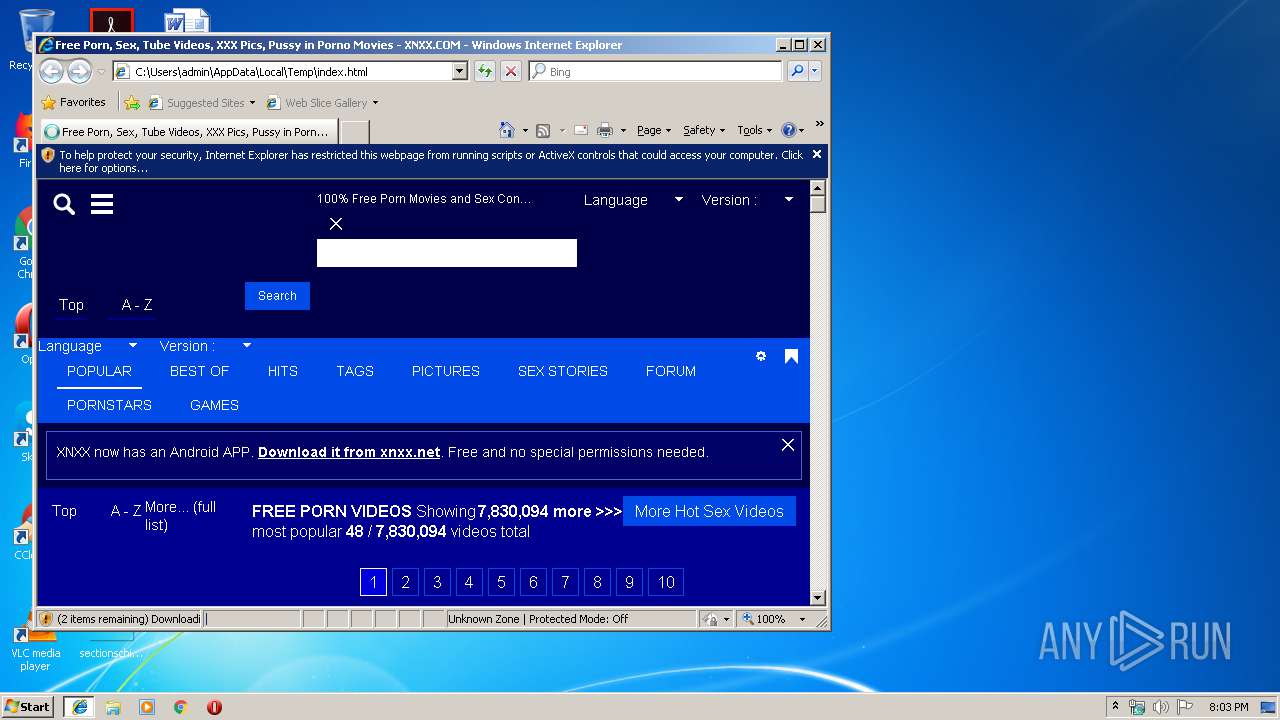Image resolution: width=1280 pixels, height=720 pixels.
Task: Click the Bing search magnifier button
Action: pos(797,71)
